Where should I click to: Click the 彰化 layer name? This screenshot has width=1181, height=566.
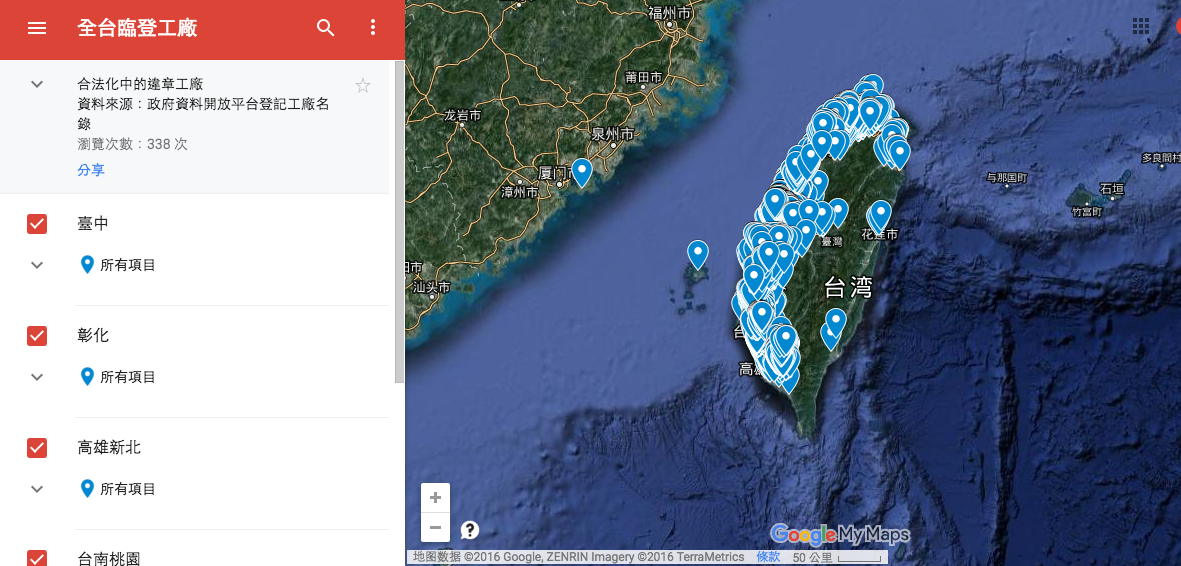click(x=93, y=336)
